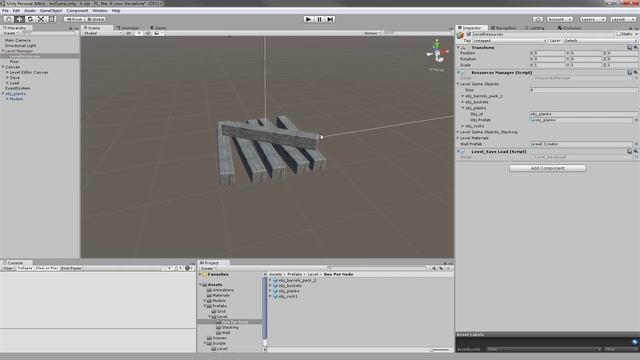This screenshot has height=360, width=640.
Task: Click Create button in Hierarchy panel
Action: 10,33
